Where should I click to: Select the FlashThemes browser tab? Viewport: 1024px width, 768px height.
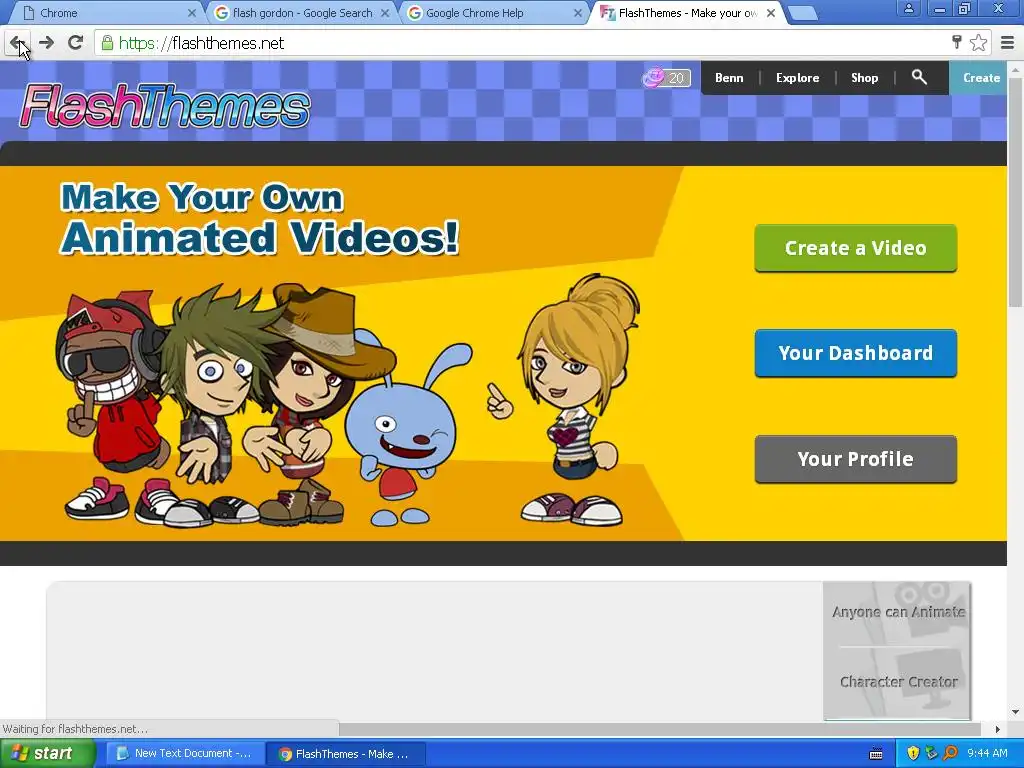[x=688, y=13]
